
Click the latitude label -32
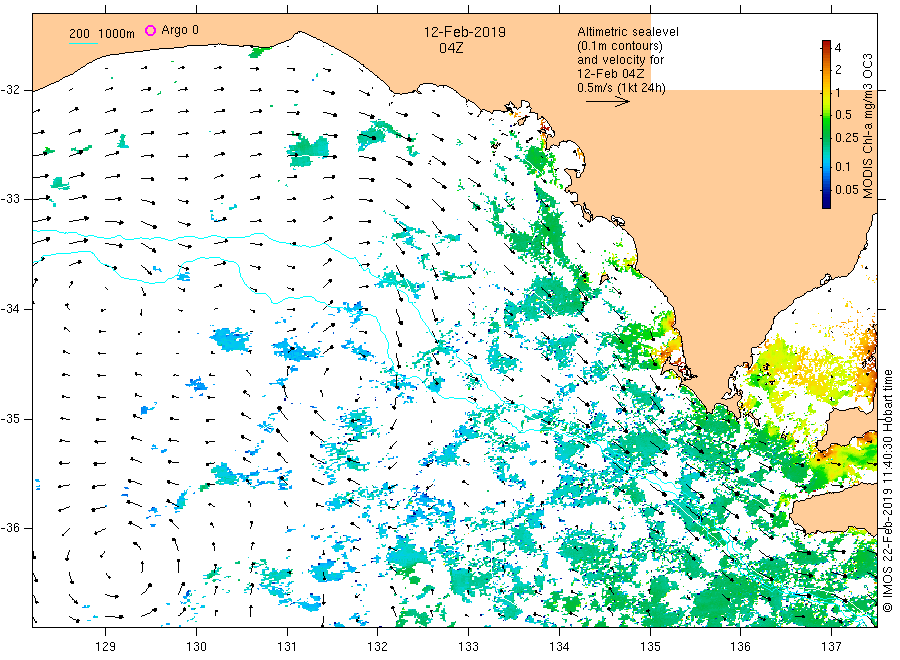point(10,90)
